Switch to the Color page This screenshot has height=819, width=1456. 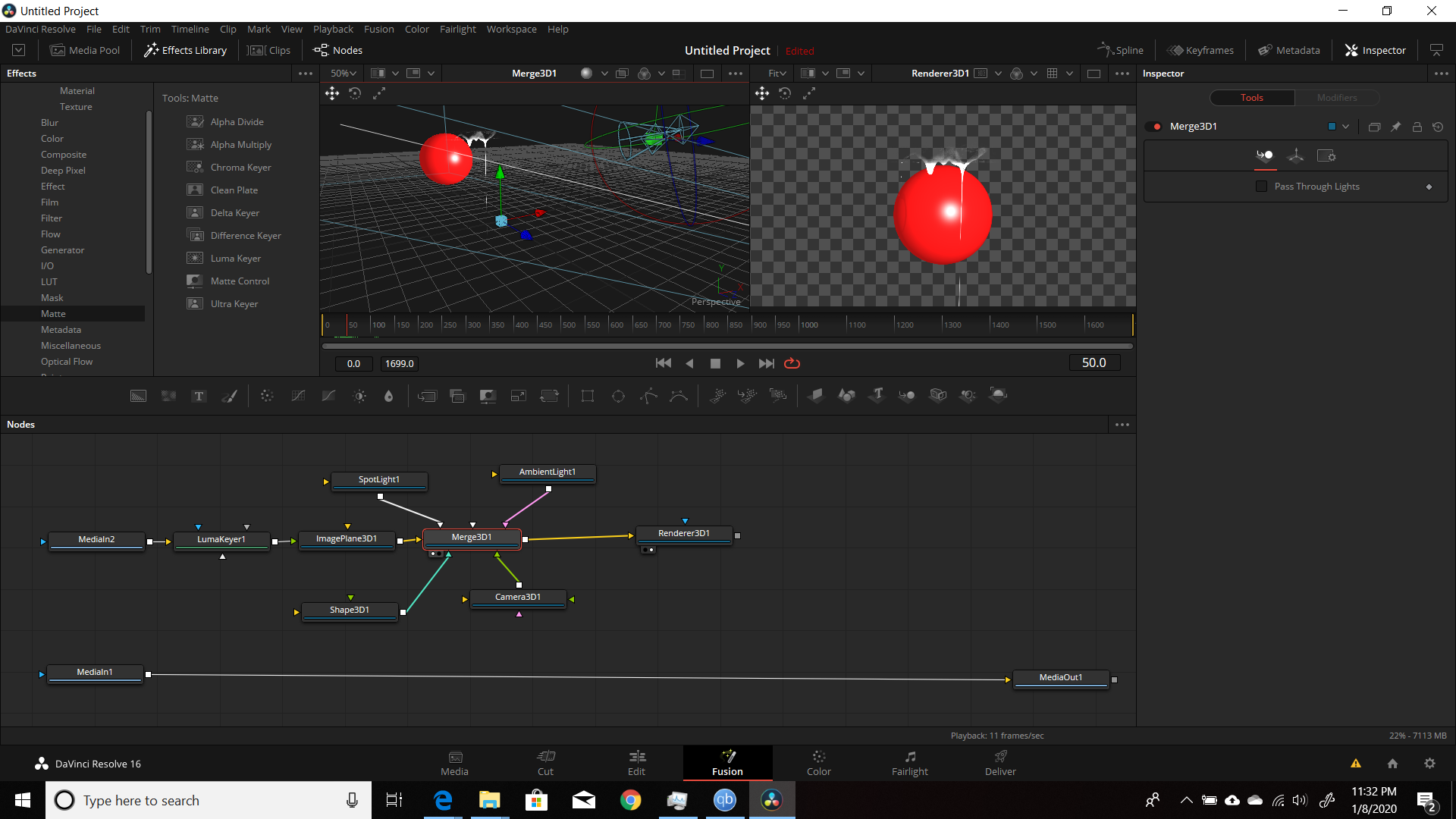[x=818, y=763]
